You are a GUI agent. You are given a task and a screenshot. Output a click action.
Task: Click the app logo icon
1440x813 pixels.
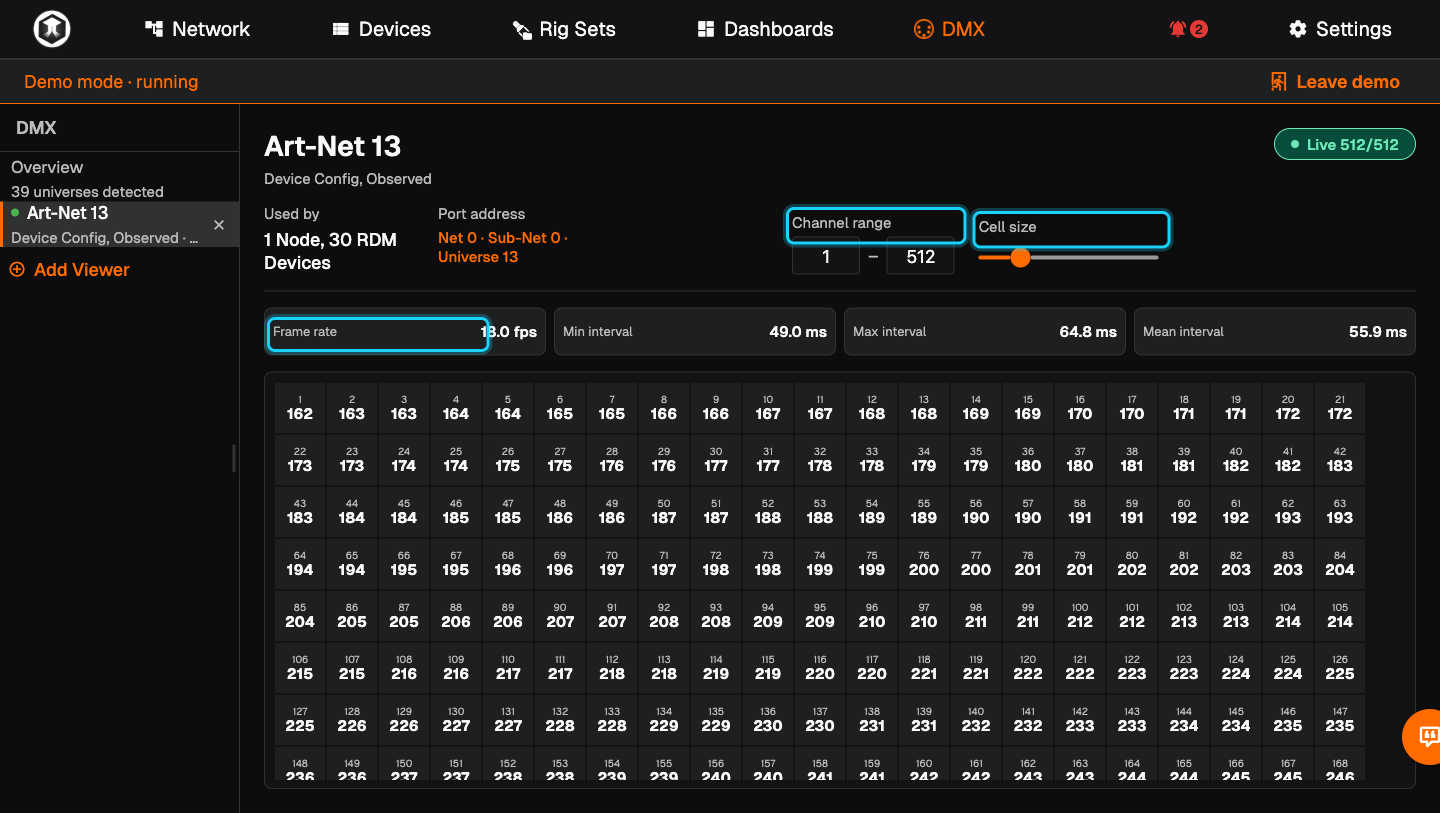(52, 29)
